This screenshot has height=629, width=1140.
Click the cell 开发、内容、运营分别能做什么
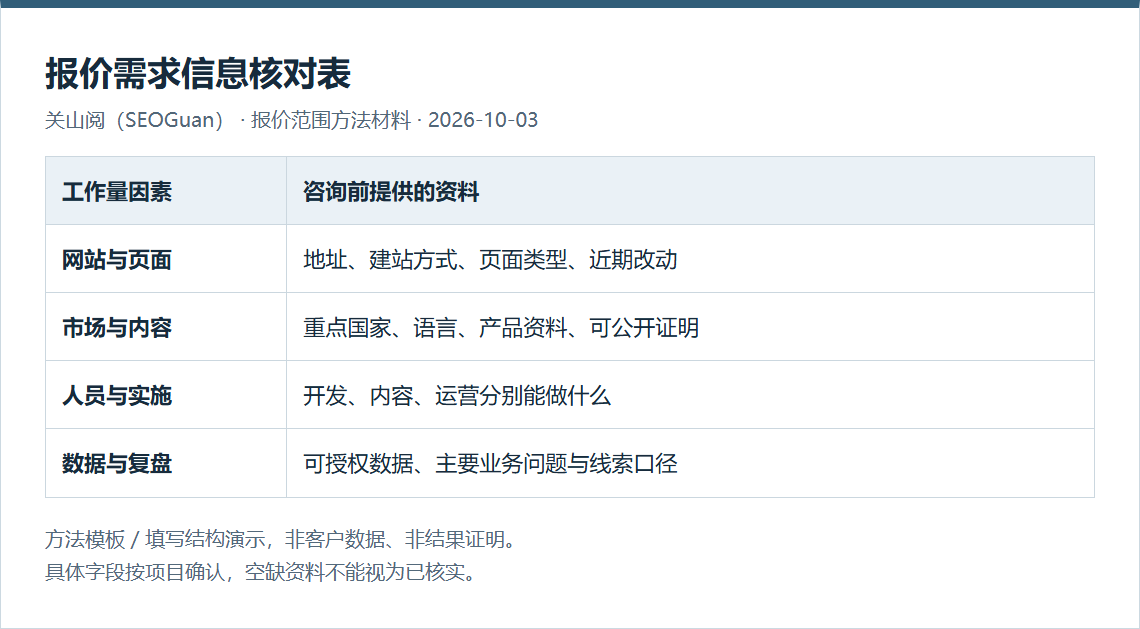click(690, 395)
